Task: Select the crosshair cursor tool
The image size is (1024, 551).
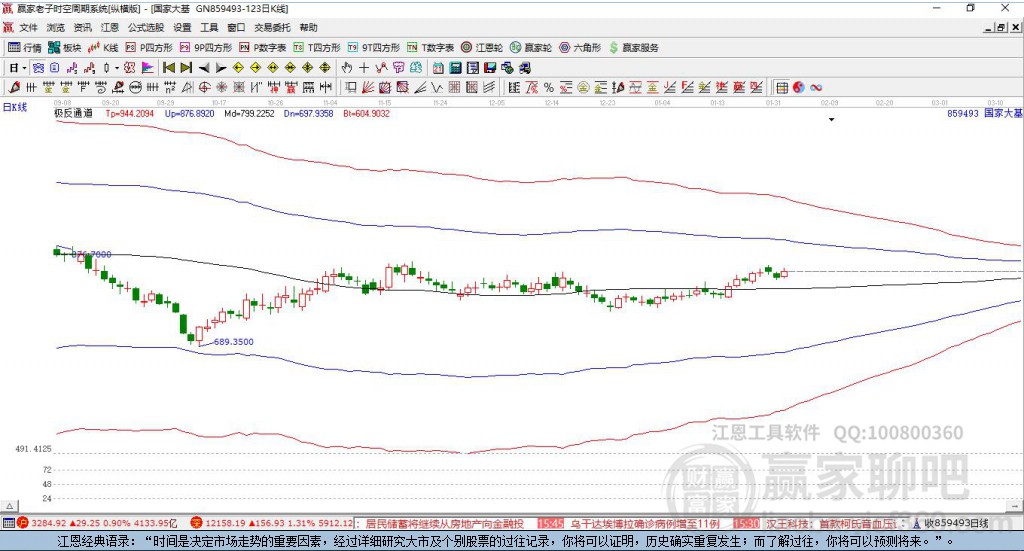Action: coord(364,68)
